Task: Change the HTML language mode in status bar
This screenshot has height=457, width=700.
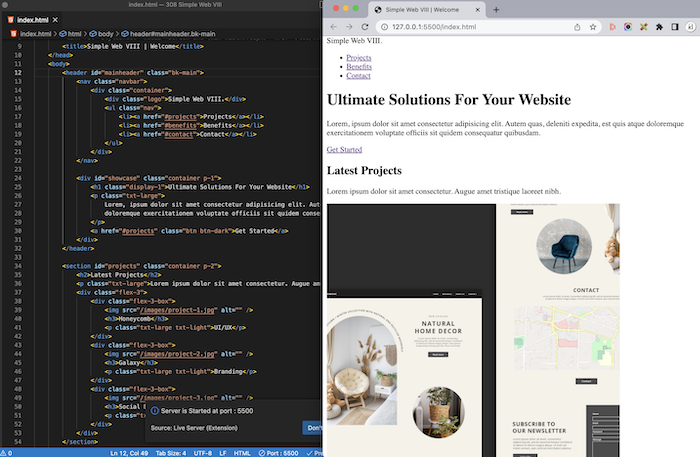Action: tap(242, 453)
